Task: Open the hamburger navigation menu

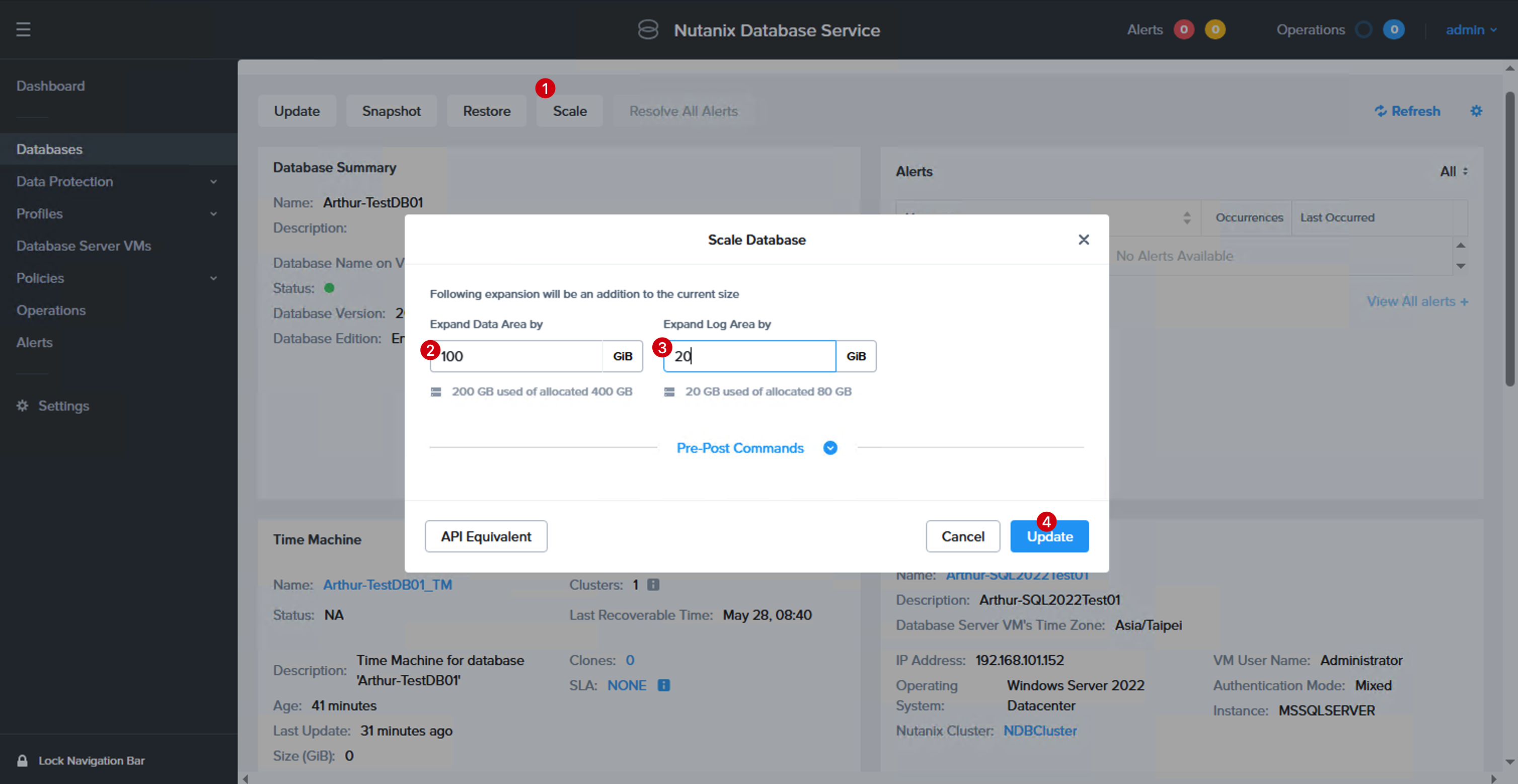Action: tap(23, 30)
